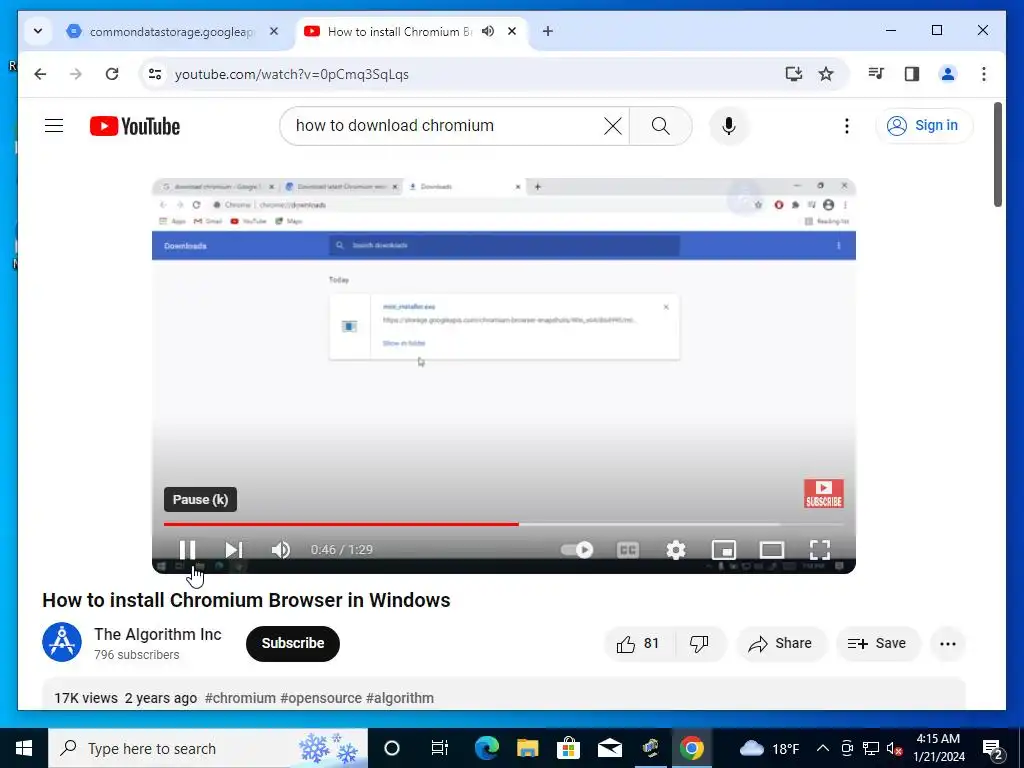Open the #opensource hashtag
1024x768 pixels.
(x=320, y=698)
